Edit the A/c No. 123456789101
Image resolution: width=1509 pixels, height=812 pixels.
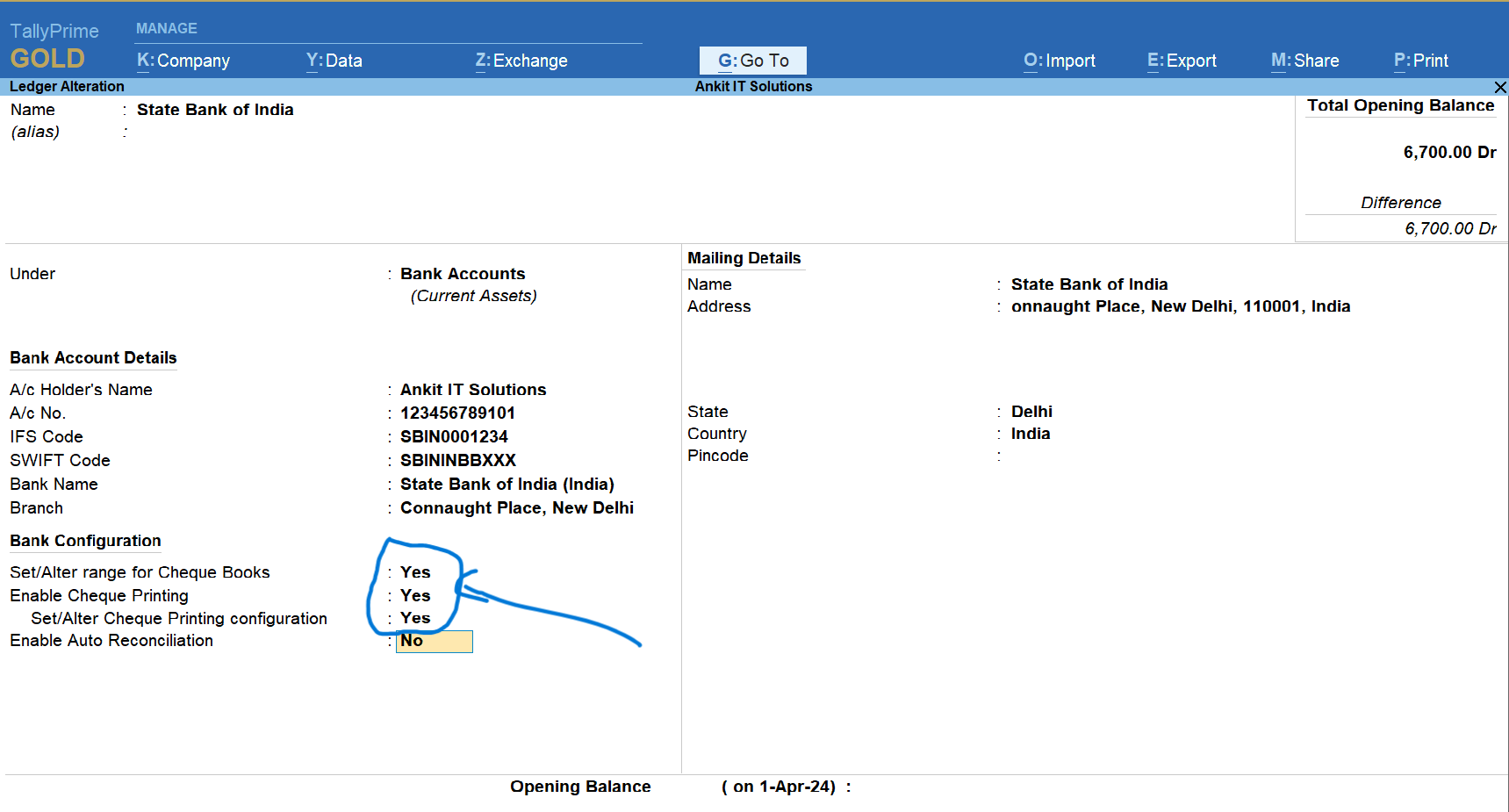(x=457, y=413)
